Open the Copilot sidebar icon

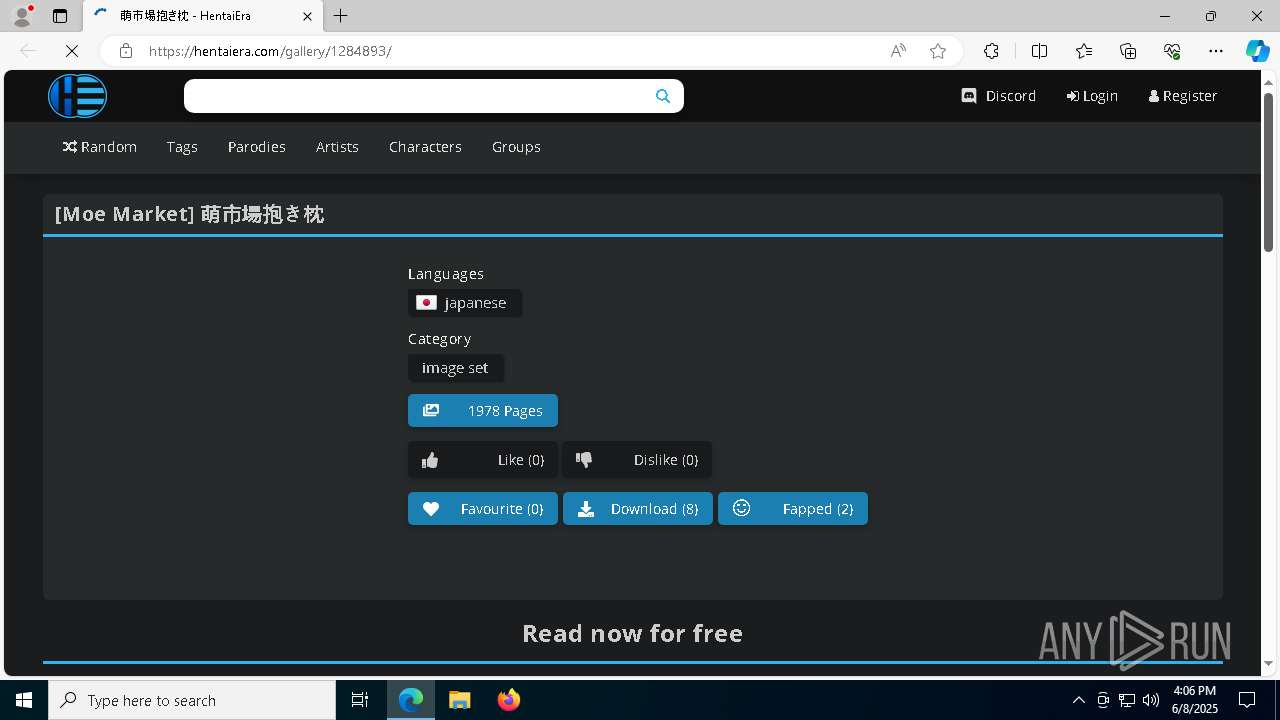(1257, 51)
